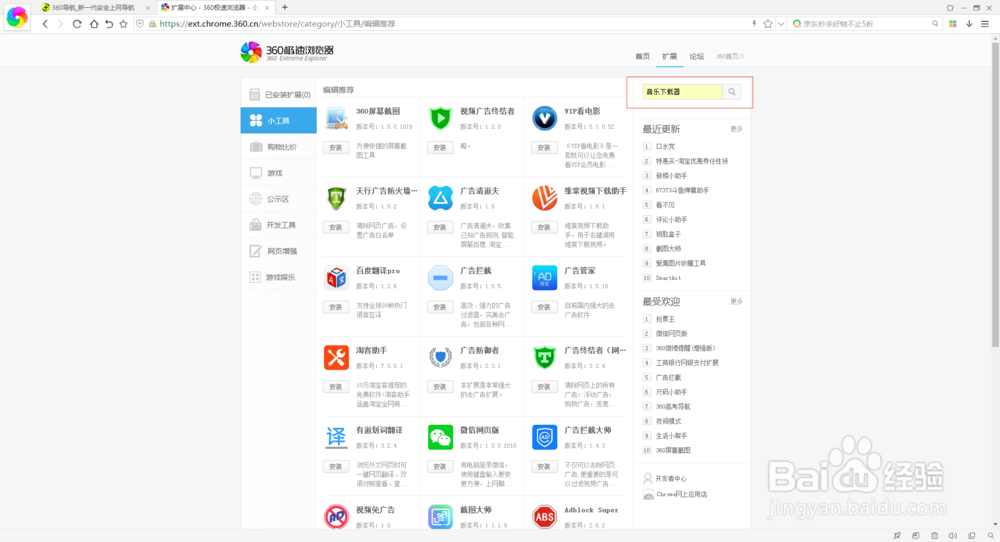Click the 截图大师 extension icon
The height and width of the screenshot is (542, 1000).
coord(440,516)
